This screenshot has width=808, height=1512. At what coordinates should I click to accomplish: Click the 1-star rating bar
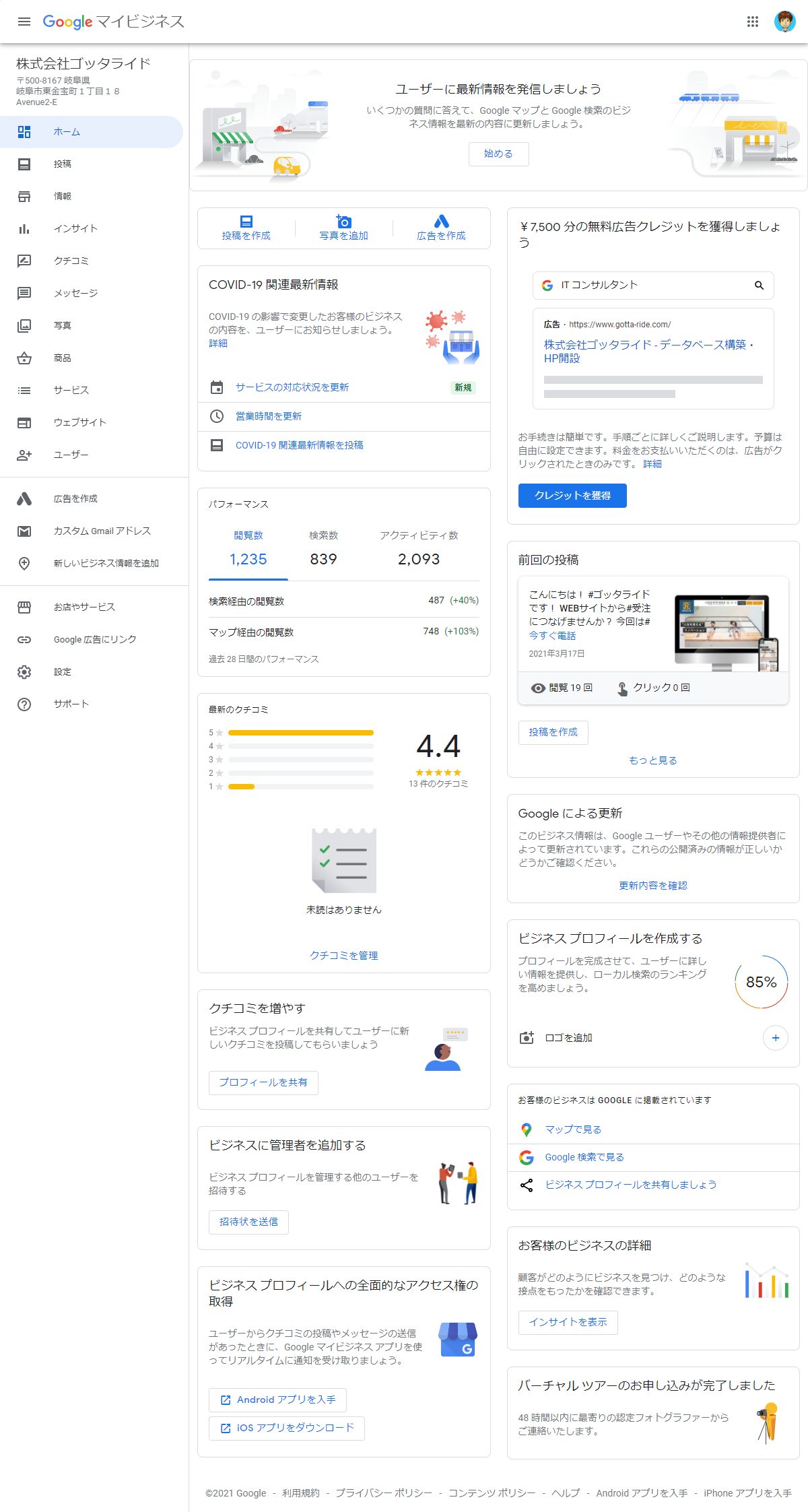point(300,787)
